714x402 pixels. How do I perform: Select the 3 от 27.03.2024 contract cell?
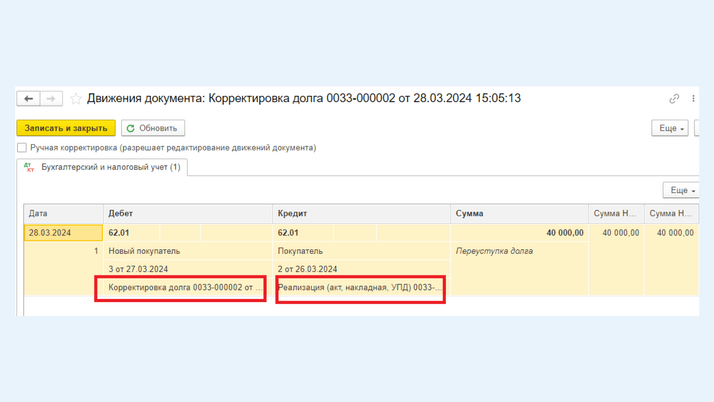pyautogui.click(x=188, y=269)
